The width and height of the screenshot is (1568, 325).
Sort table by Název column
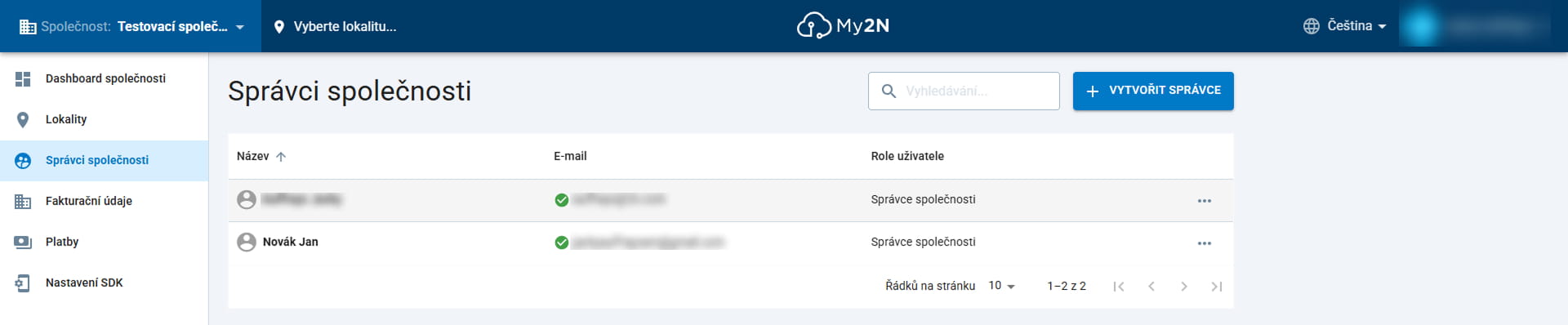tap(252, 156)
